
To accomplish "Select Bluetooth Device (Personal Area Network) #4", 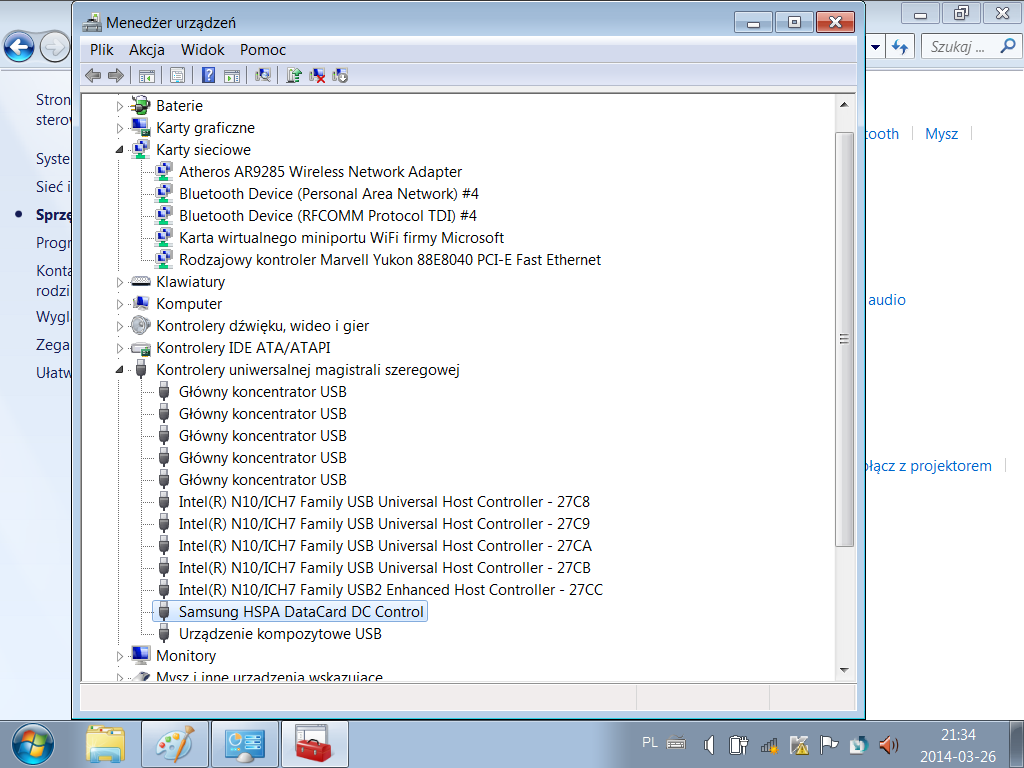I will tap(328, 194).
